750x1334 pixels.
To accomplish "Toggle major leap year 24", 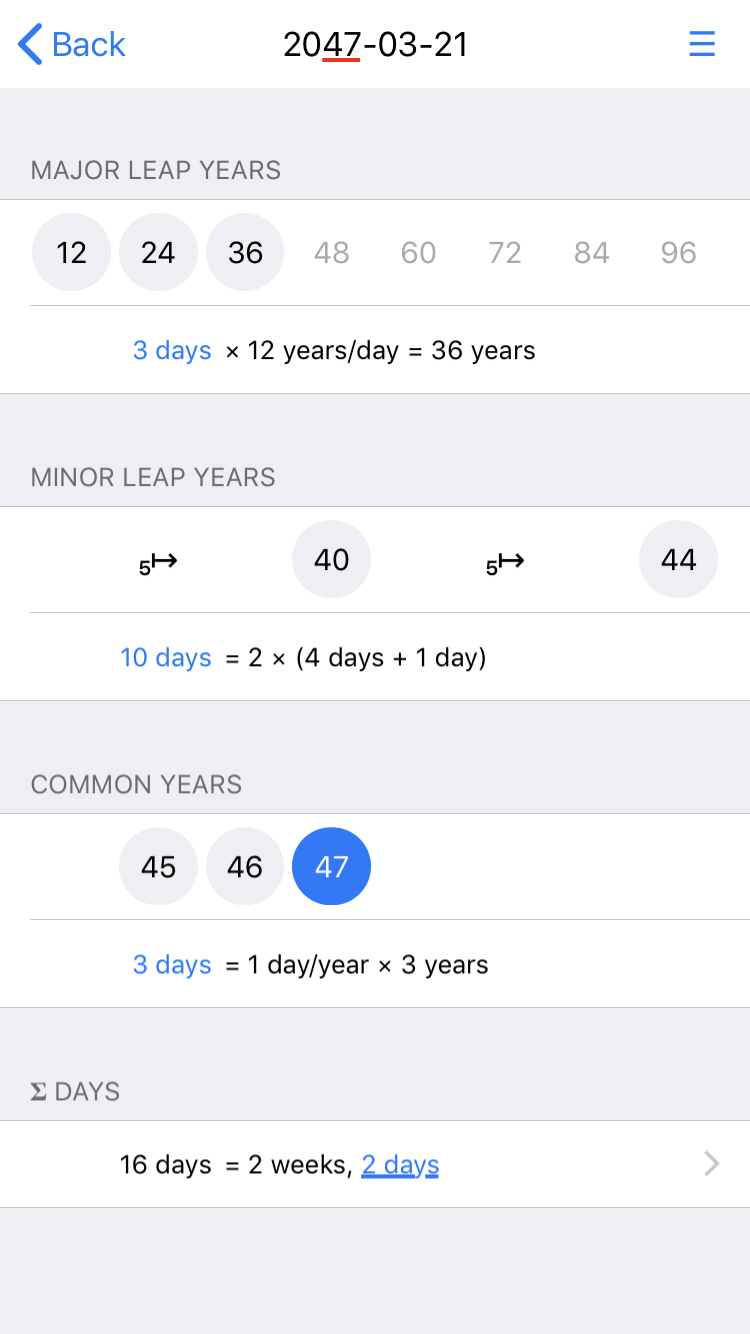I will click(x=158, y=252).
